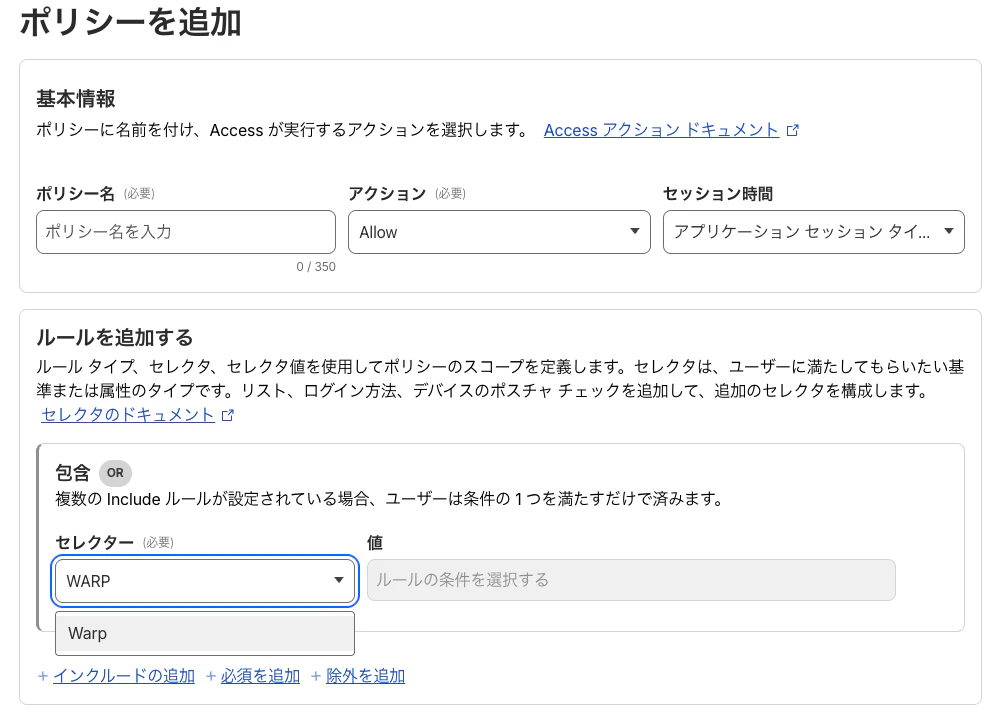Open the セレクター dropdown showing WARP

tap(205, 581)
